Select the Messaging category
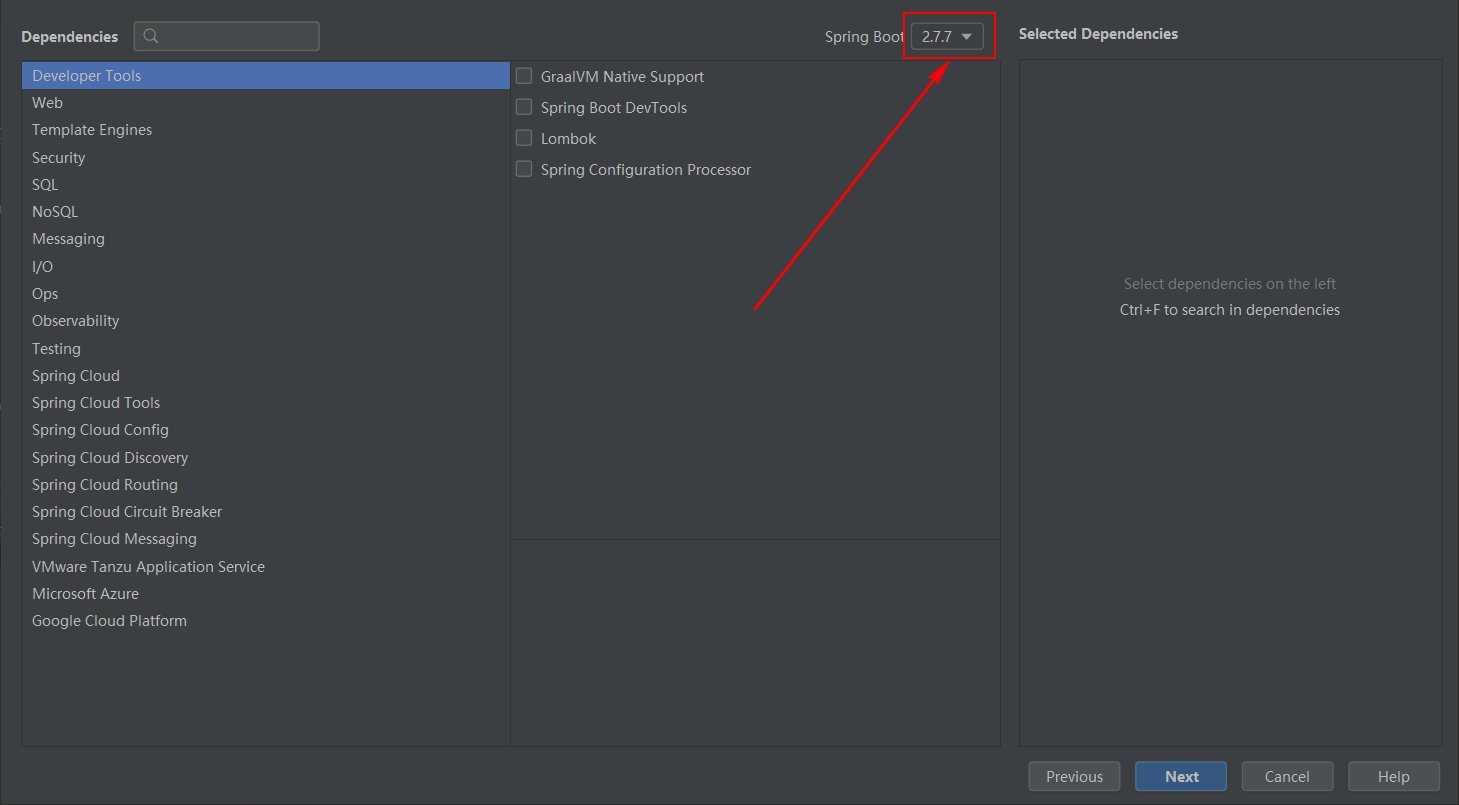 pos(266,239)
